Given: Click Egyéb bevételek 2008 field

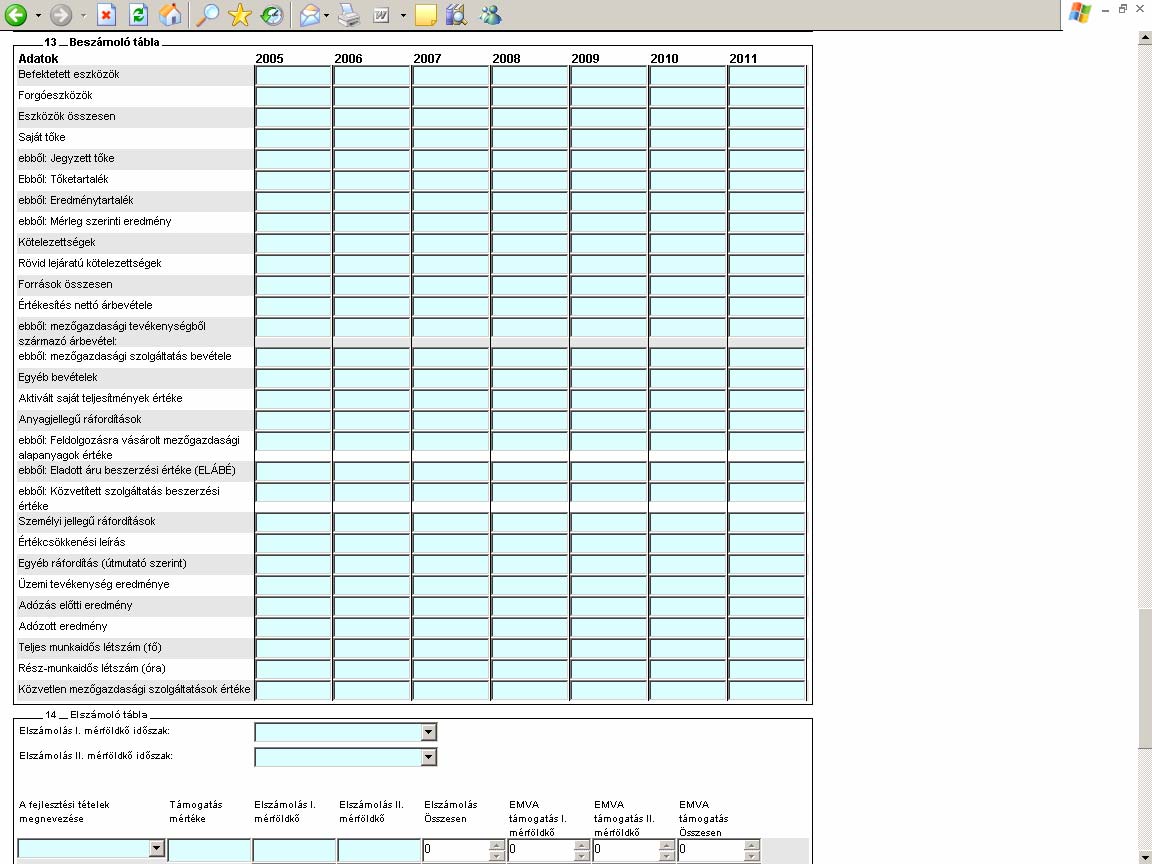Looking at the screenshot, I should pyautogui.click(x=530, y=378).
